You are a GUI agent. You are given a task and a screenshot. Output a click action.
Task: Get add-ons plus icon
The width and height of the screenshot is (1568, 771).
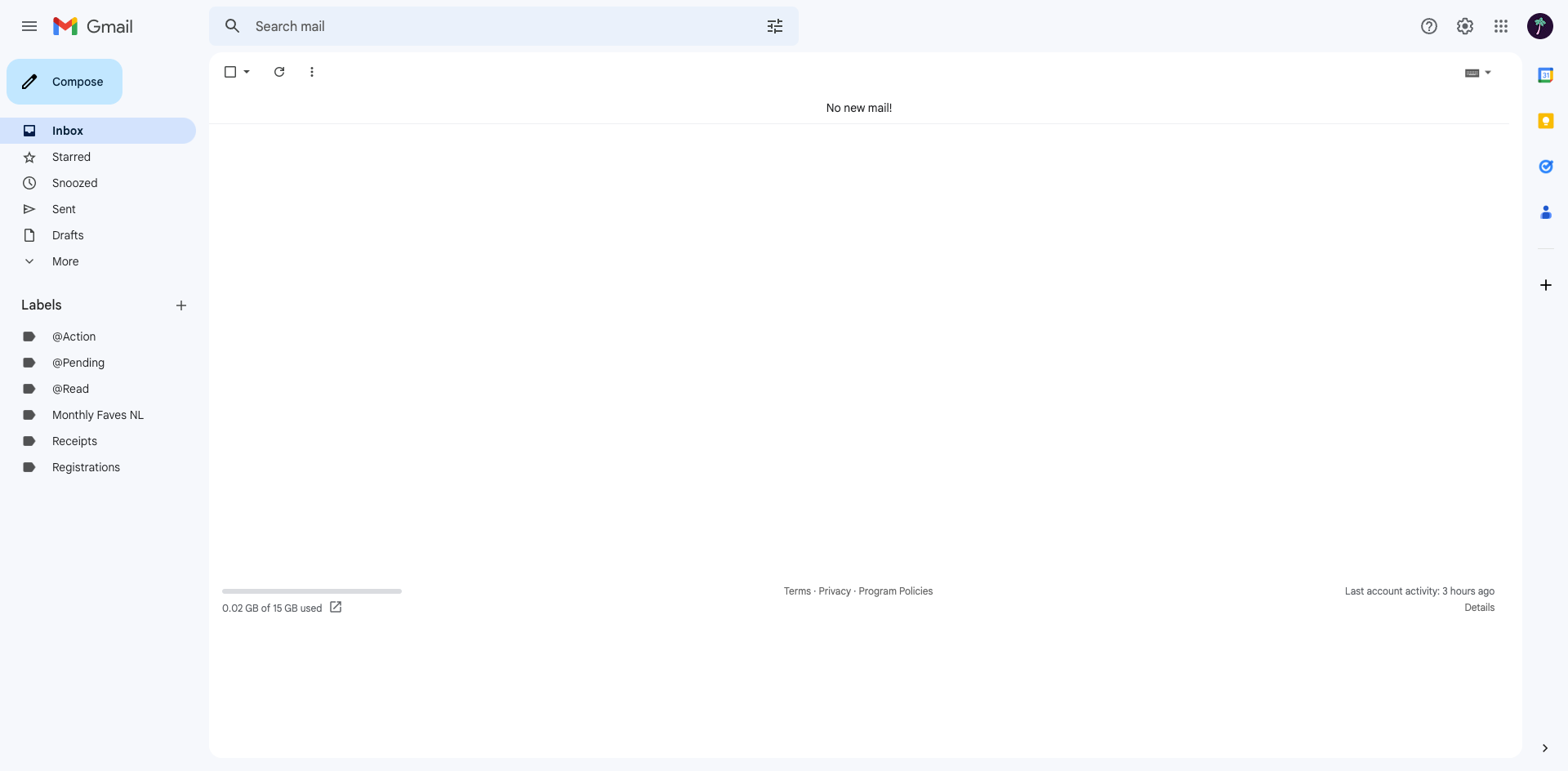click(1546, 285)
